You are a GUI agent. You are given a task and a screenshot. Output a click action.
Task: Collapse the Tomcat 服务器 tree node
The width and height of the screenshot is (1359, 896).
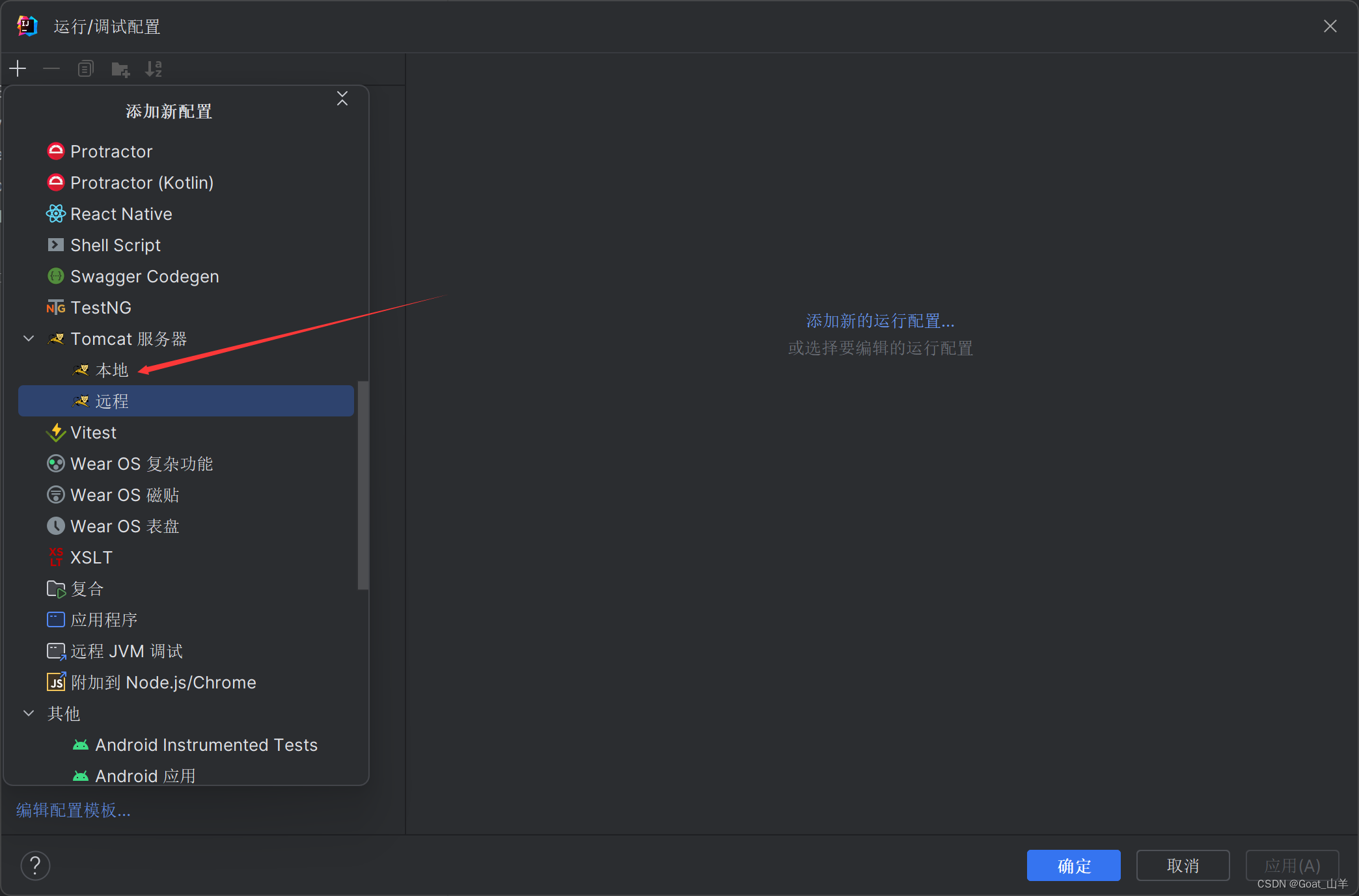29,338
